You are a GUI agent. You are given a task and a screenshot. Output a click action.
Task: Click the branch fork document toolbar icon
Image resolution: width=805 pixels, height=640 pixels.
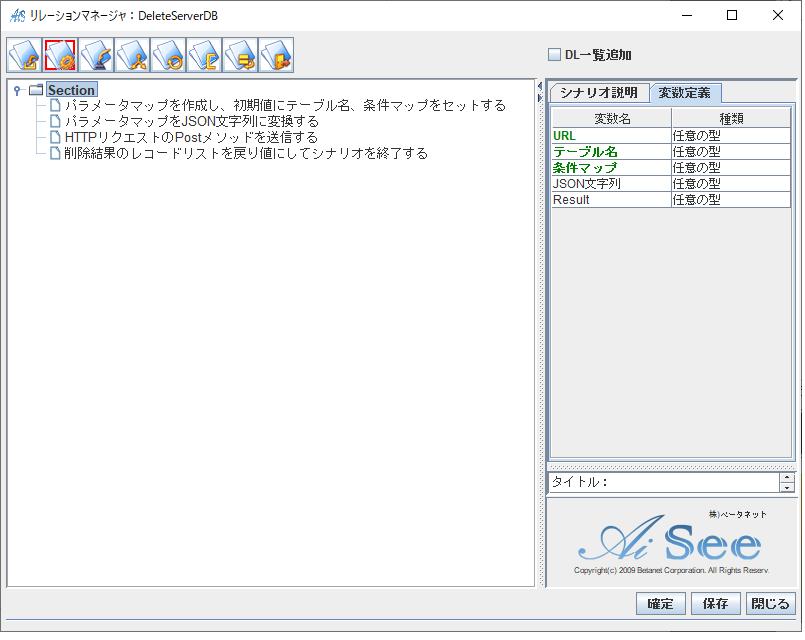pos(132,55)
